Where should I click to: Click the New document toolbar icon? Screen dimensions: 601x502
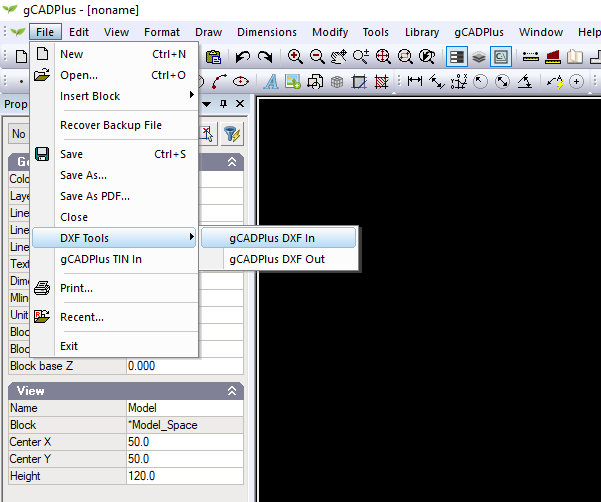point(21,57)
